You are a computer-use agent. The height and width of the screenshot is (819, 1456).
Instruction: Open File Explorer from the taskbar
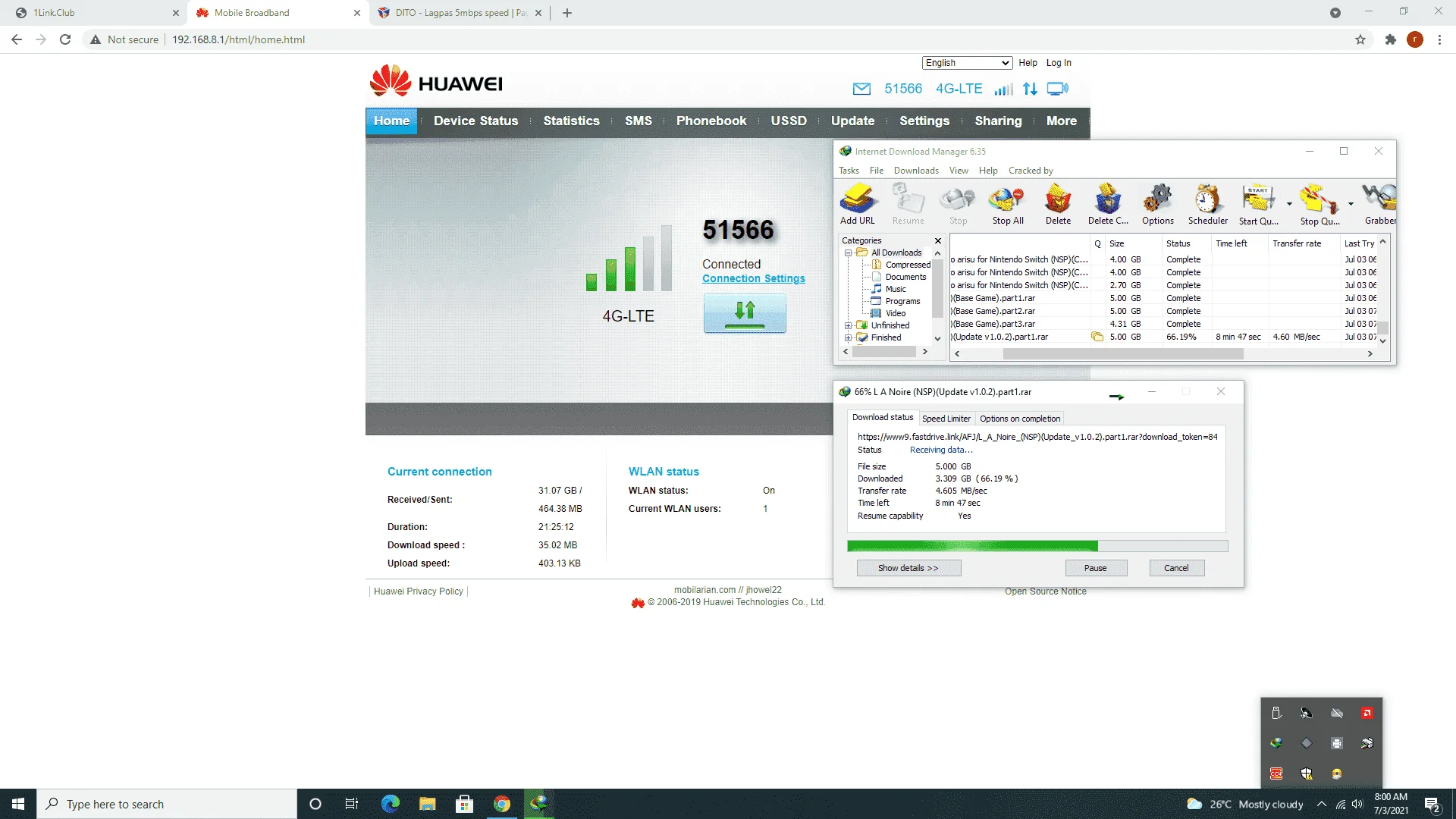pyautogui.click(x=428, y=804)
